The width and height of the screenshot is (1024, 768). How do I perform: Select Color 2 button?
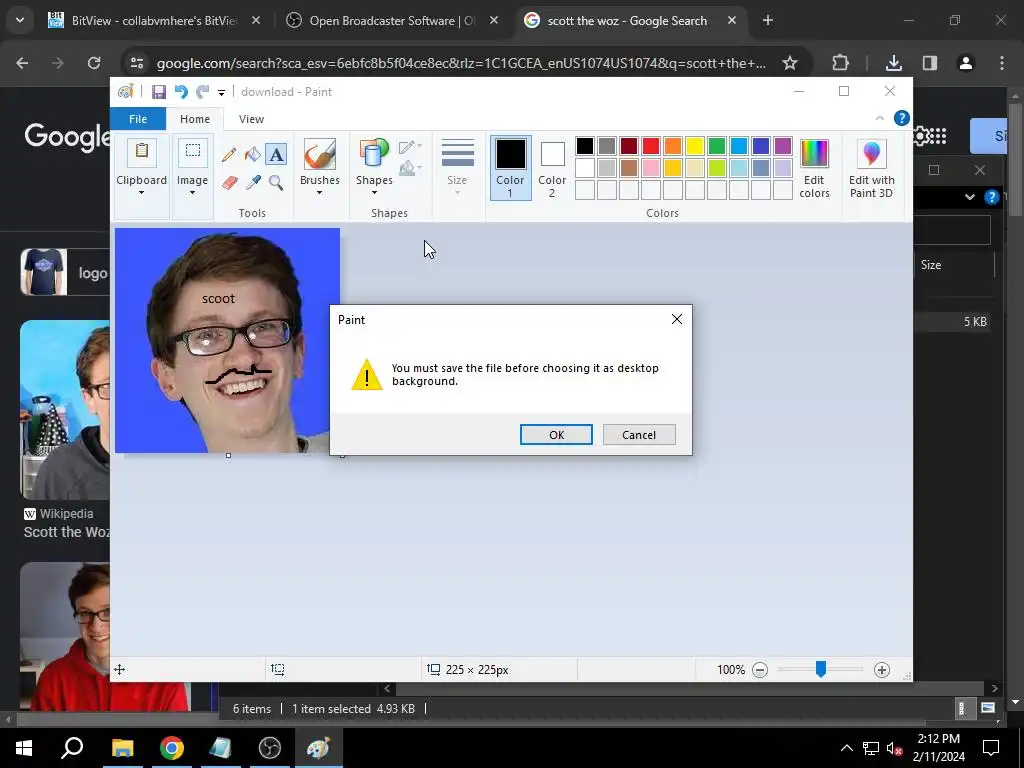pyautogui.click(x=552, y=168)
